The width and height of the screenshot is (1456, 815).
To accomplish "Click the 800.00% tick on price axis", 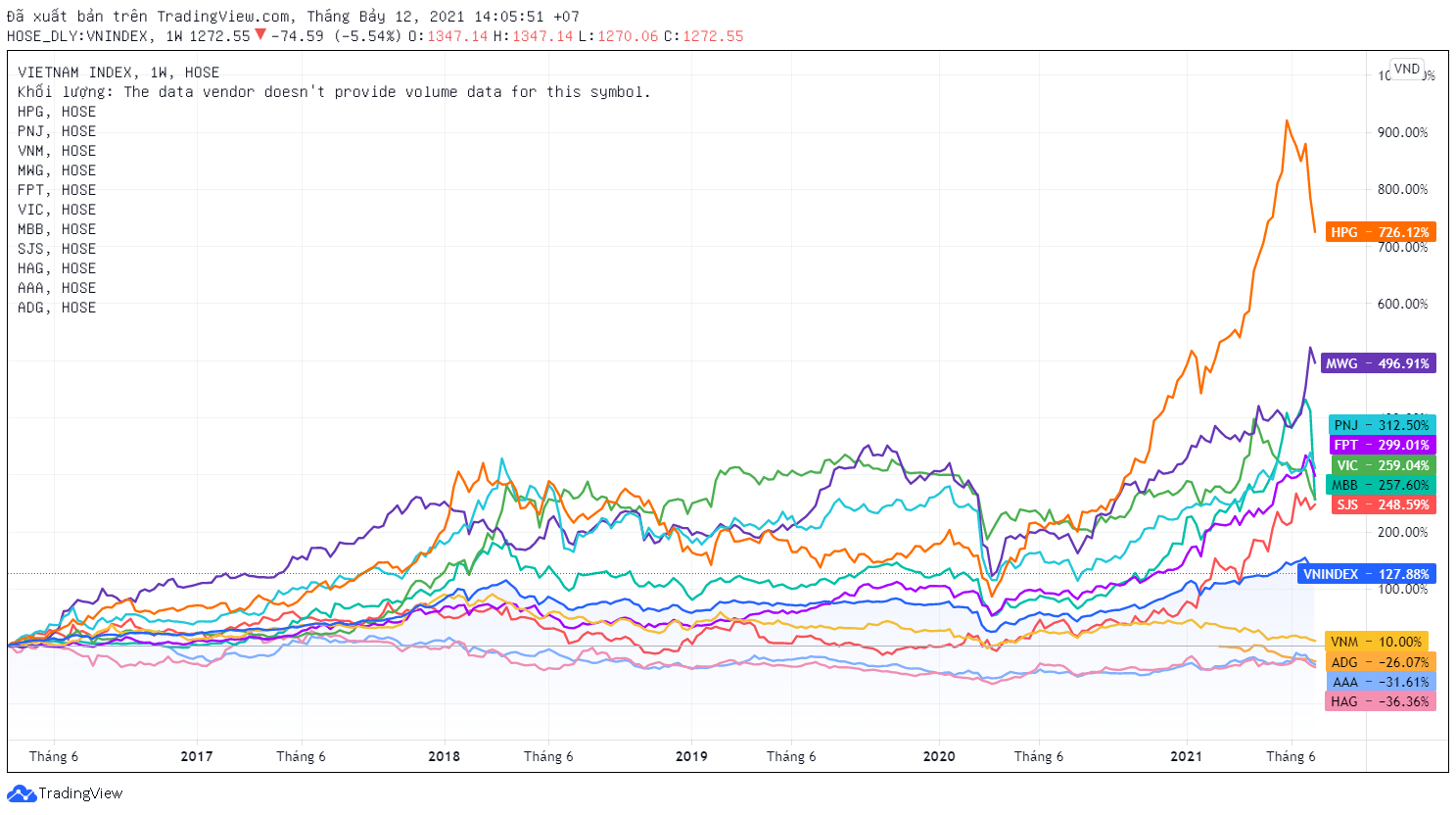I will coord(1403,189).
